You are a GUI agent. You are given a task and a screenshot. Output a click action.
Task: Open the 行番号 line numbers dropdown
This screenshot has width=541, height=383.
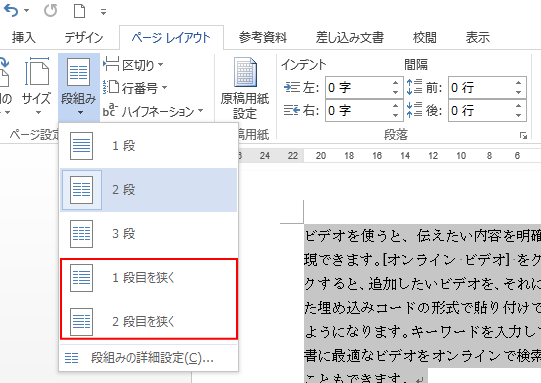coord(135,88)
